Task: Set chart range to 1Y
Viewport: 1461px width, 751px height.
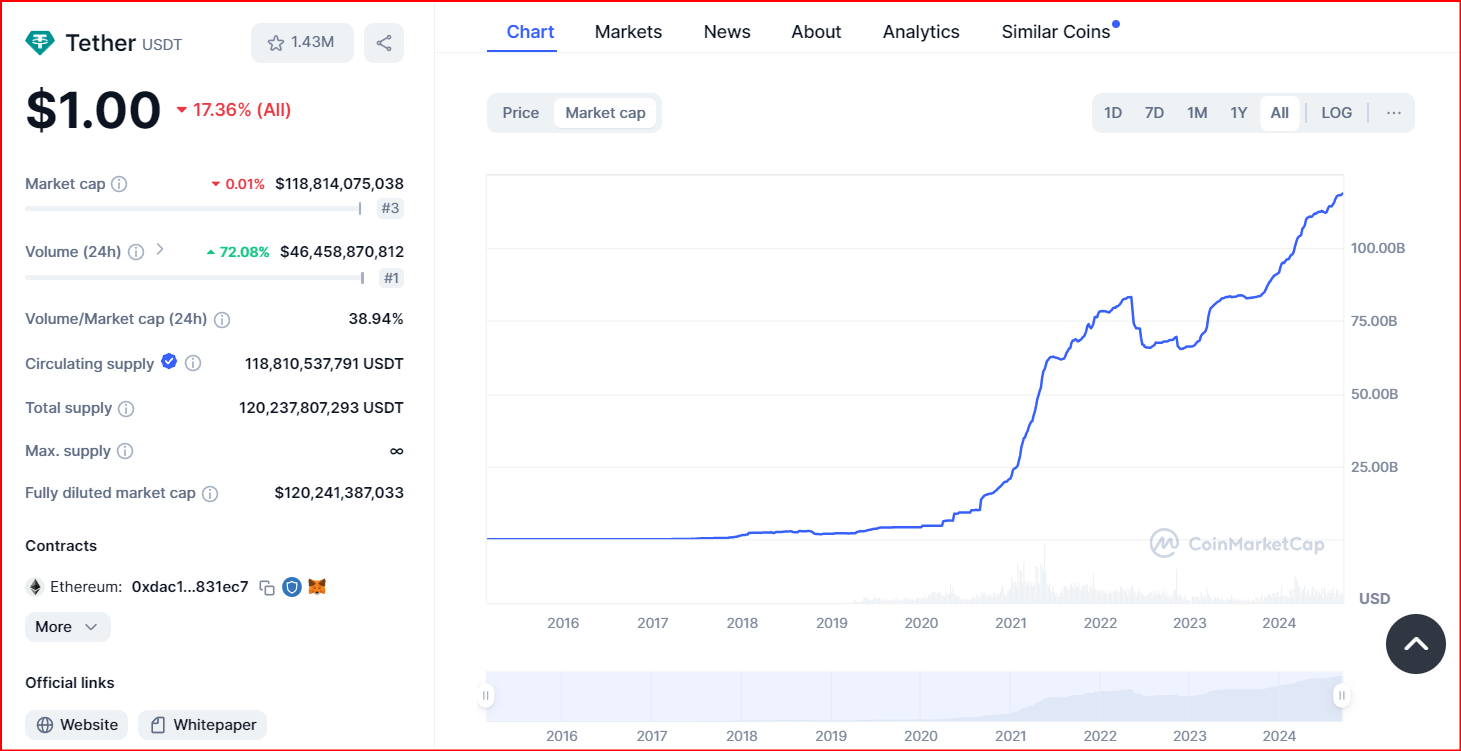Action: point(1239,113)
